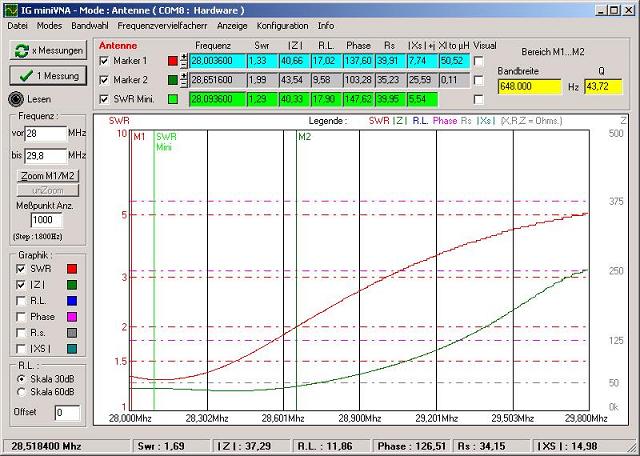
Task: Click the Marker 1 frequency stepper arrows
Action: point(183,62)
